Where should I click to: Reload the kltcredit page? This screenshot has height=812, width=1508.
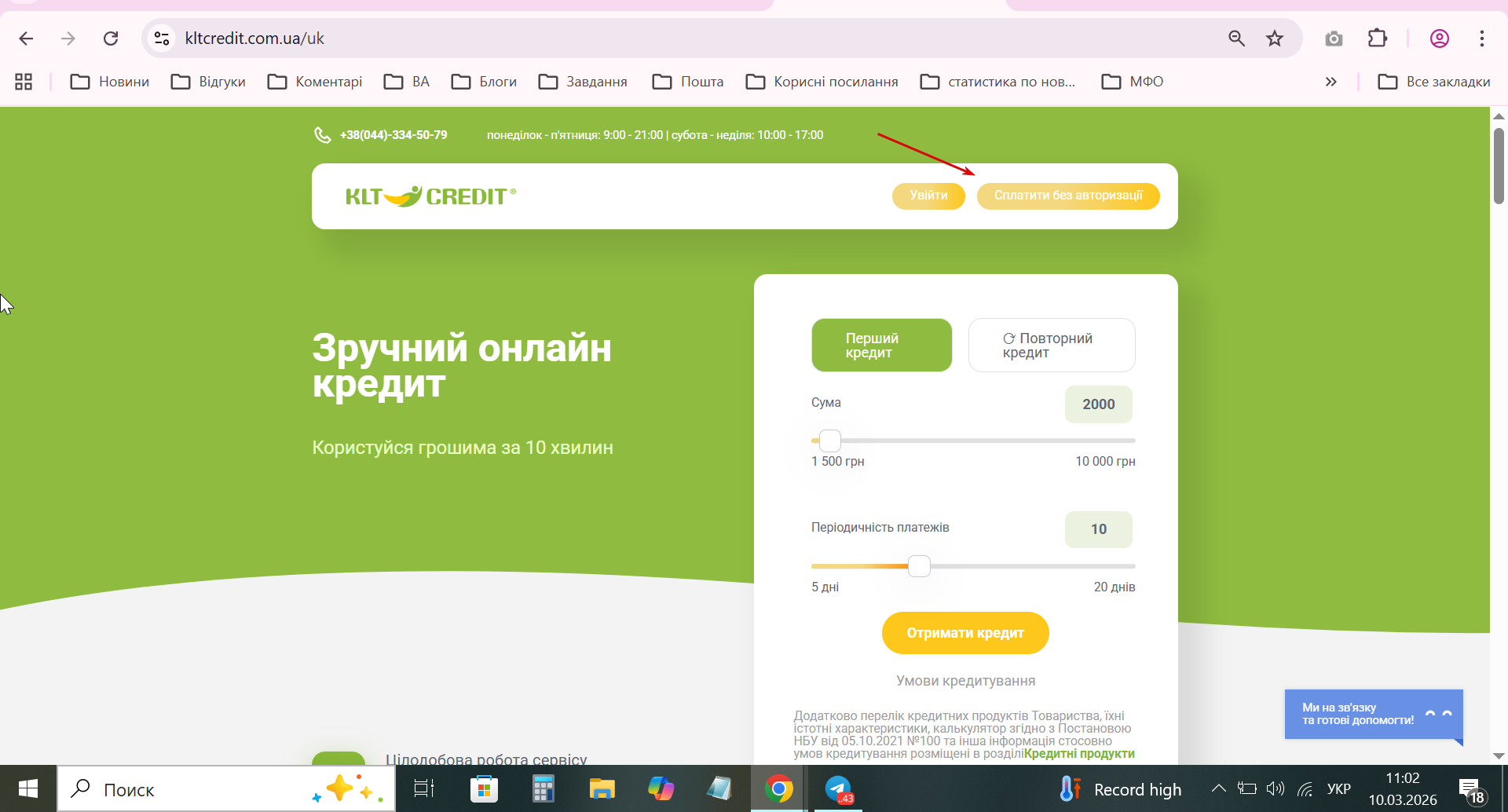(111, 38)
